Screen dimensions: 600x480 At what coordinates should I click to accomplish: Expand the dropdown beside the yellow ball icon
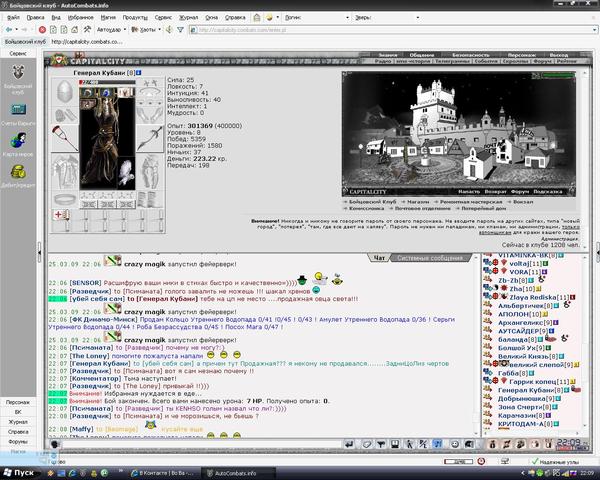pos(277,17)
